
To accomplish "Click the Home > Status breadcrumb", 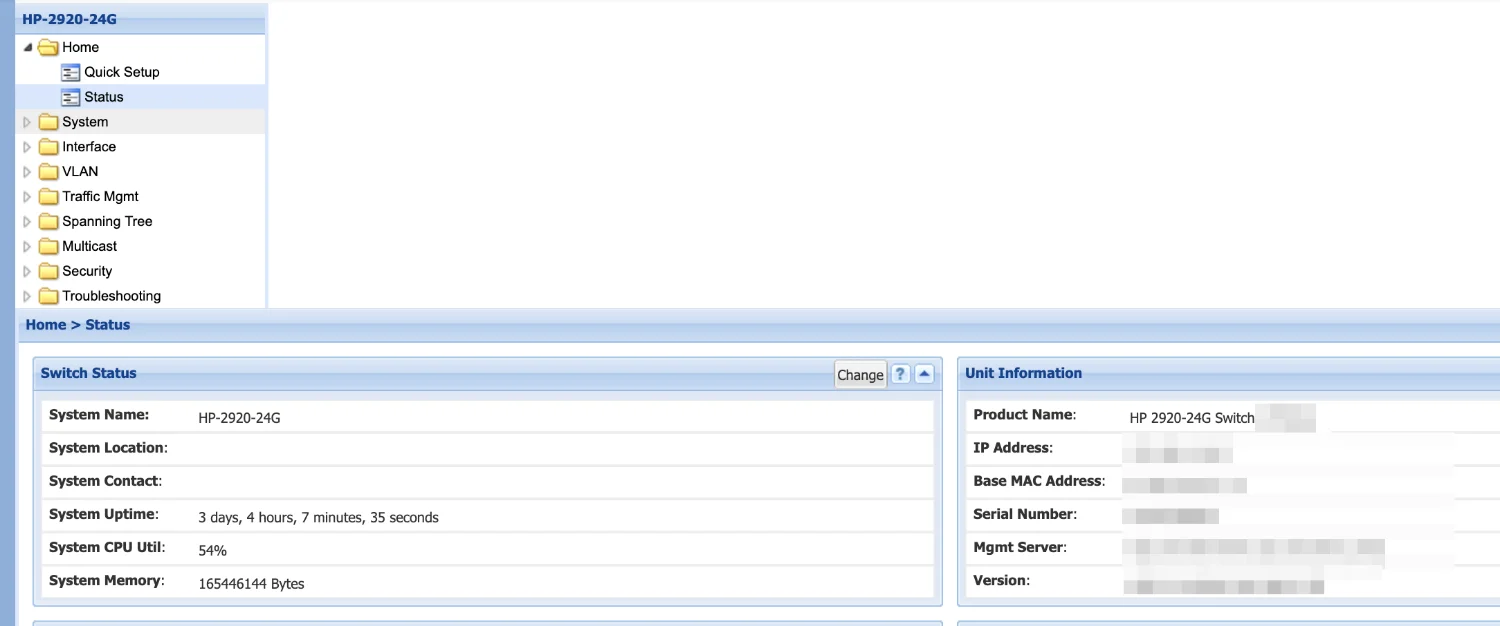I will coord(78,325).
